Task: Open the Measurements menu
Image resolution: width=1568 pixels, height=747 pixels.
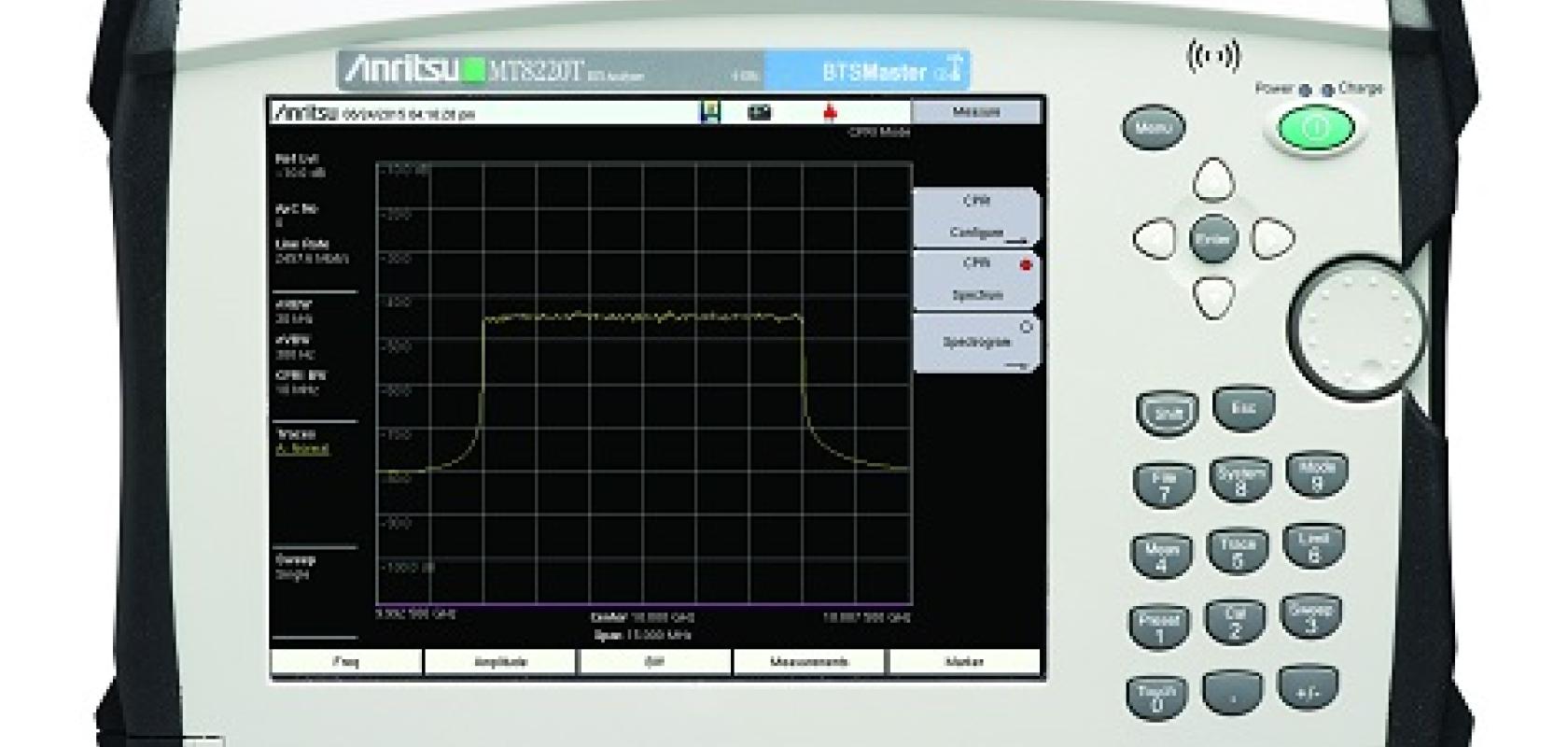Action: pos(809,662)
